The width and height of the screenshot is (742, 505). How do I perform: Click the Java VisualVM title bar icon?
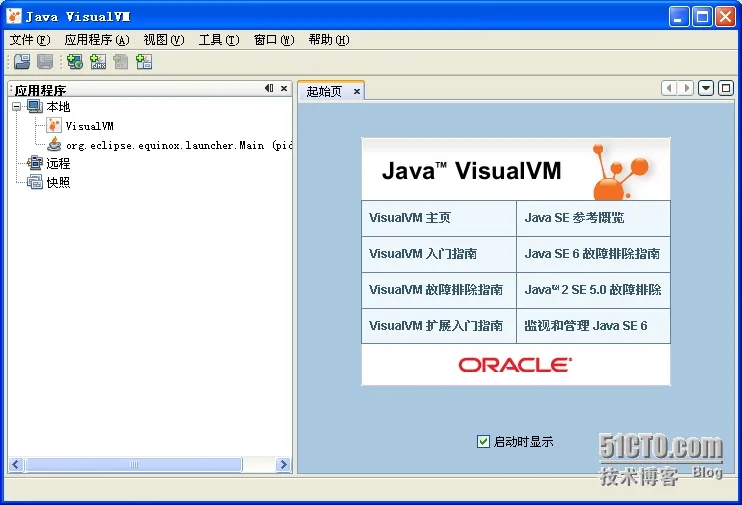(14, 17)
